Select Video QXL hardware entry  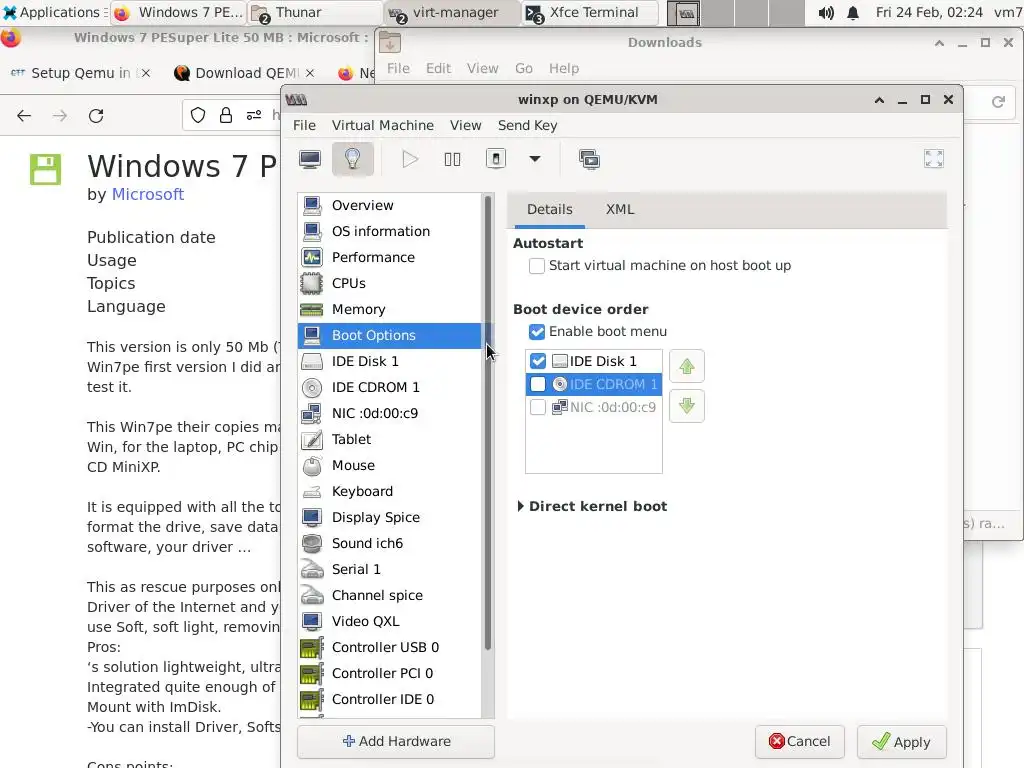point(390,621)
